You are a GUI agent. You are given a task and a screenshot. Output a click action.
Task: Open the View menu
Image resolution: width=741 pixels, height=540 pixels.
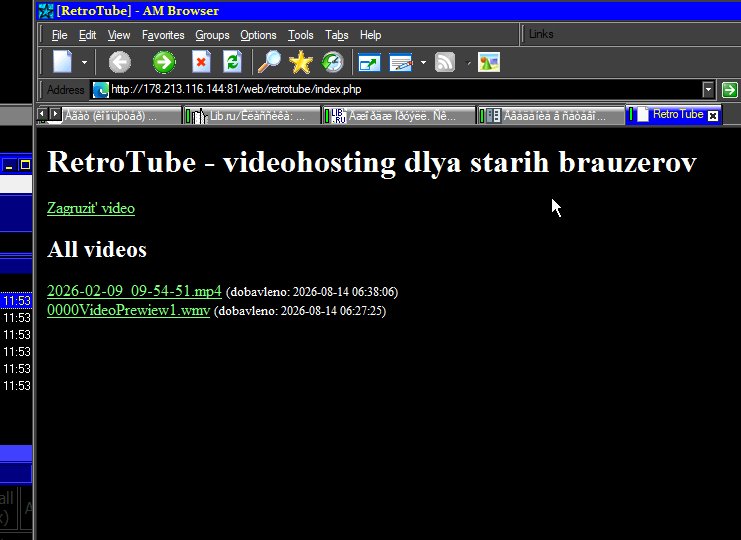click(x=119, y=35)
